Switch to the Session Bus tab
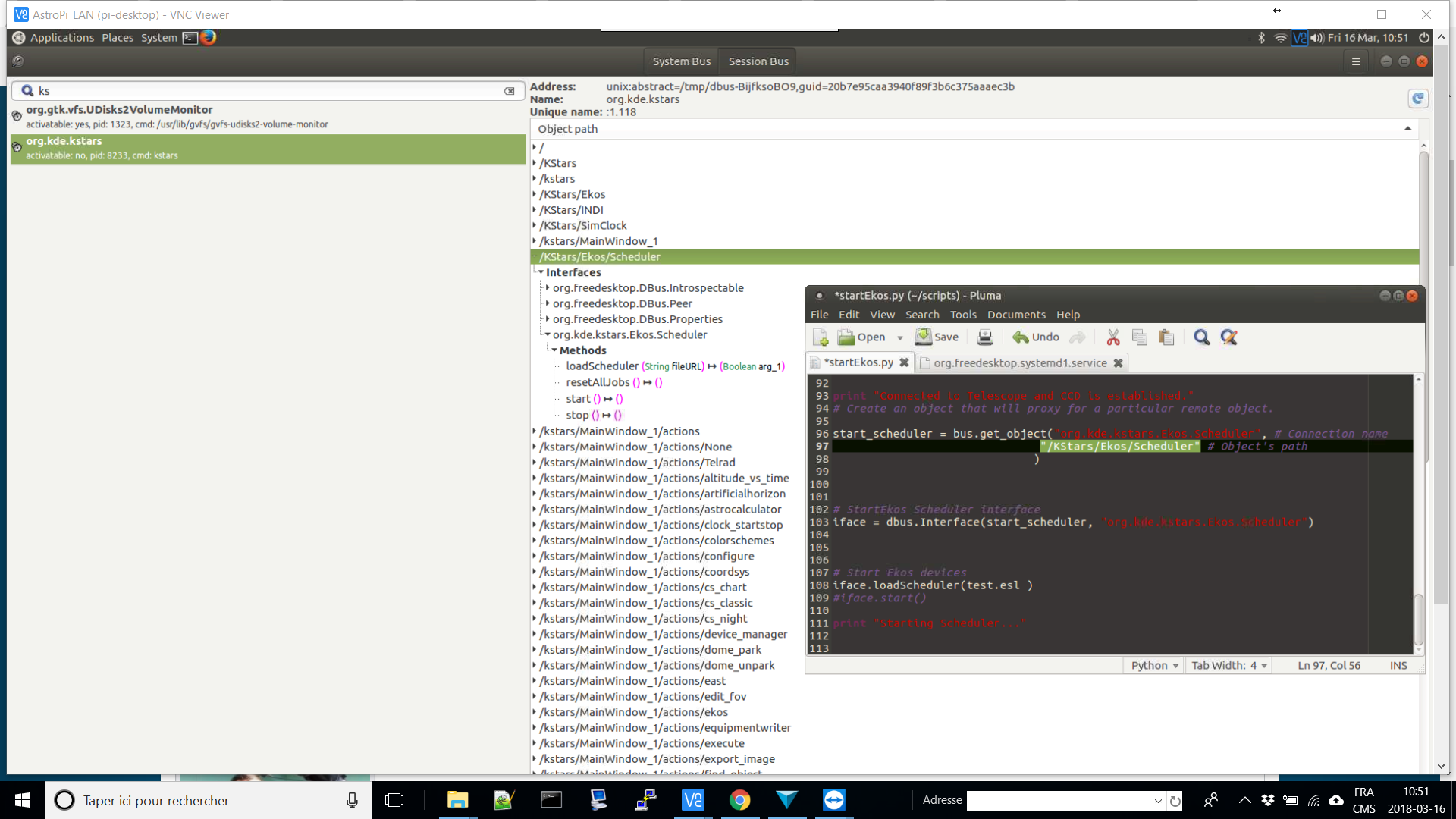 click(x=758, y=61)
